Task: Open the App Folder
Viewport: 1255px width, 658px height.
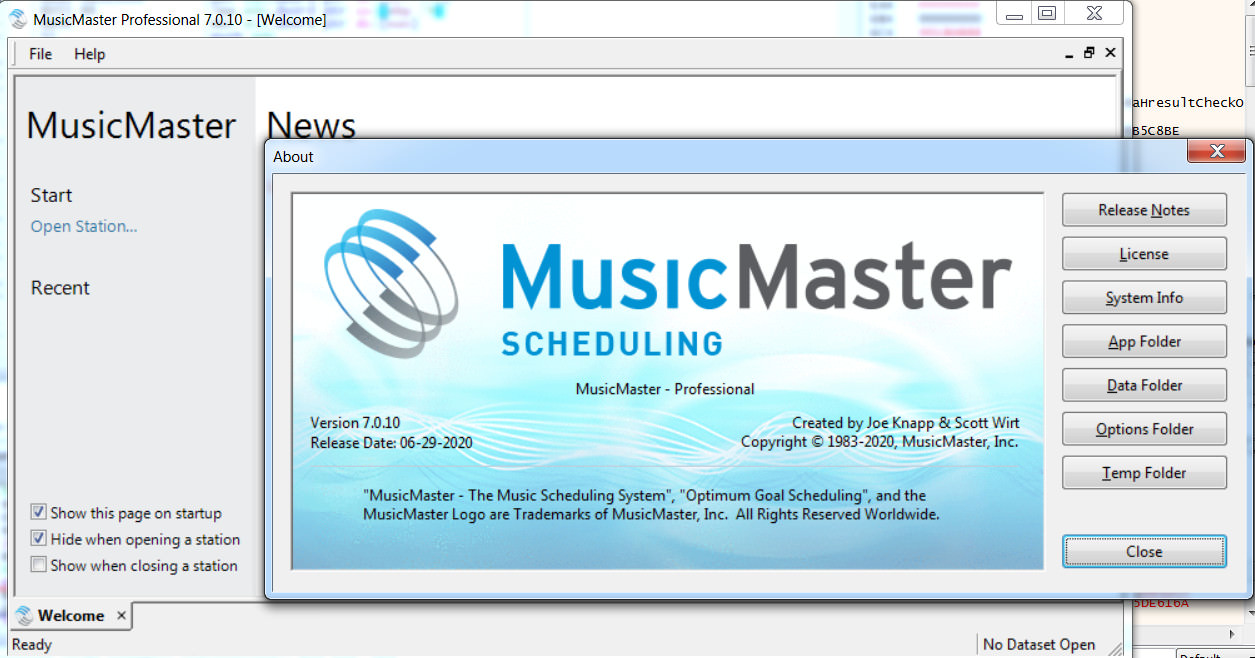Action: point(1144,342)
